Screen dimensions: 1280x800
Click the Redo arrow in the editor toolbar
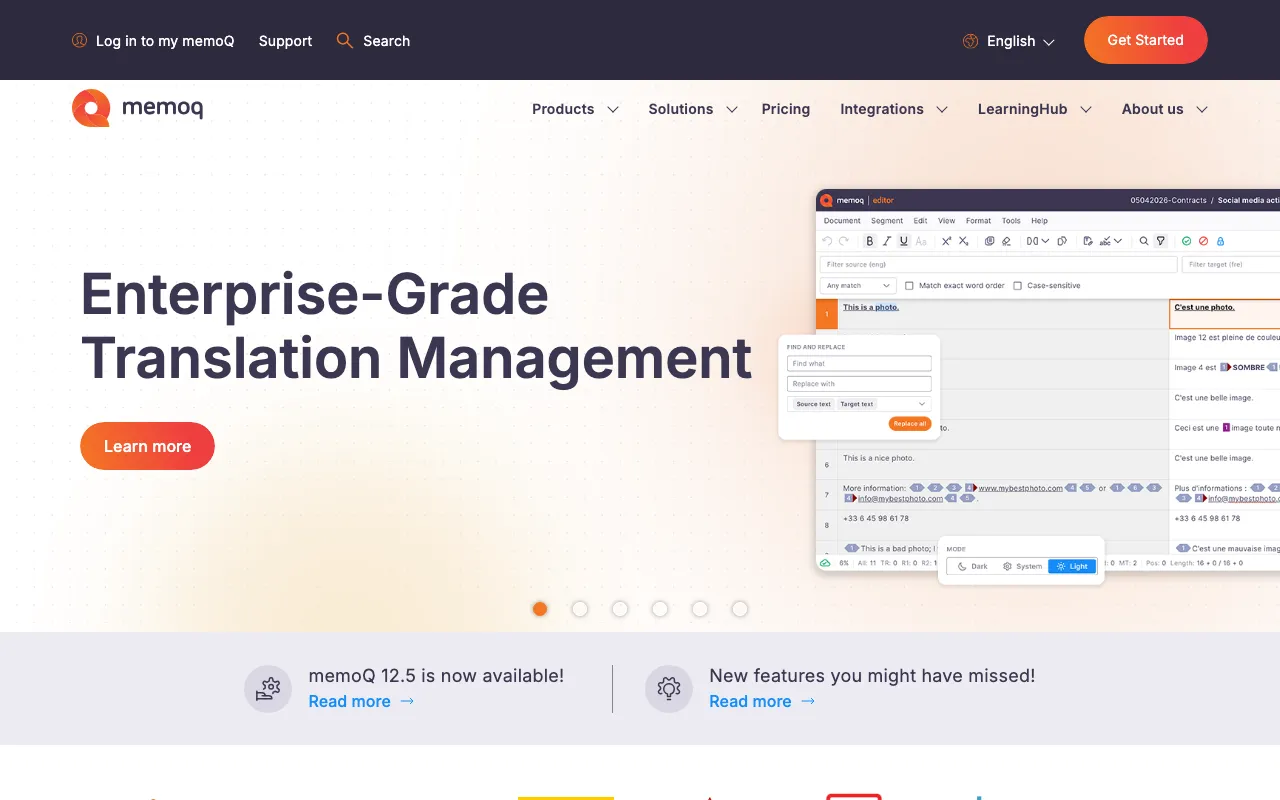coord(843,241)
